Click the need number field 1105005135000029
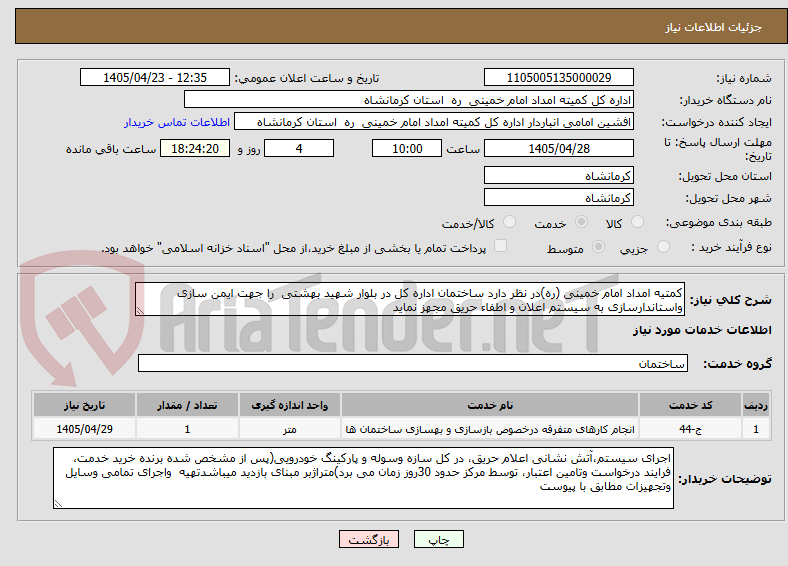Viewport: 788px width, 566px height. (x=558, y=77)
